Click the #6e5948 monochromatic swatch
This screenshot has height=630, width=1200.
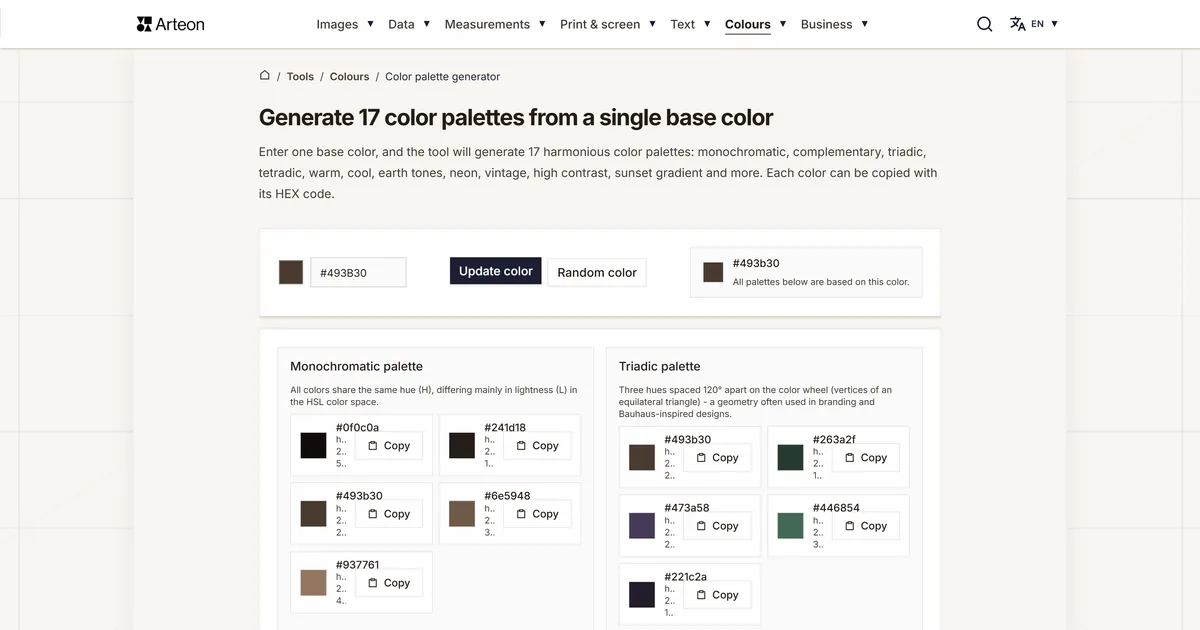pos(462,514)
